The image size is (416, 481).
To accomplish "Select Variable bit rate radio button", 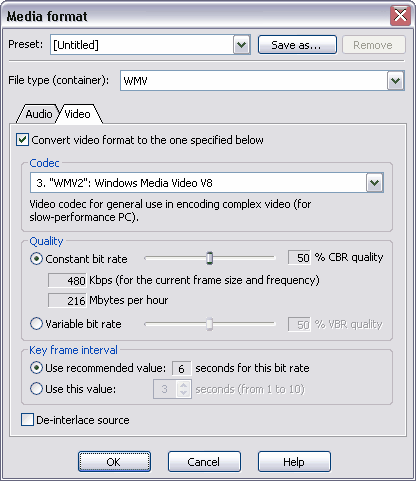I will click(x=36, y=324).
